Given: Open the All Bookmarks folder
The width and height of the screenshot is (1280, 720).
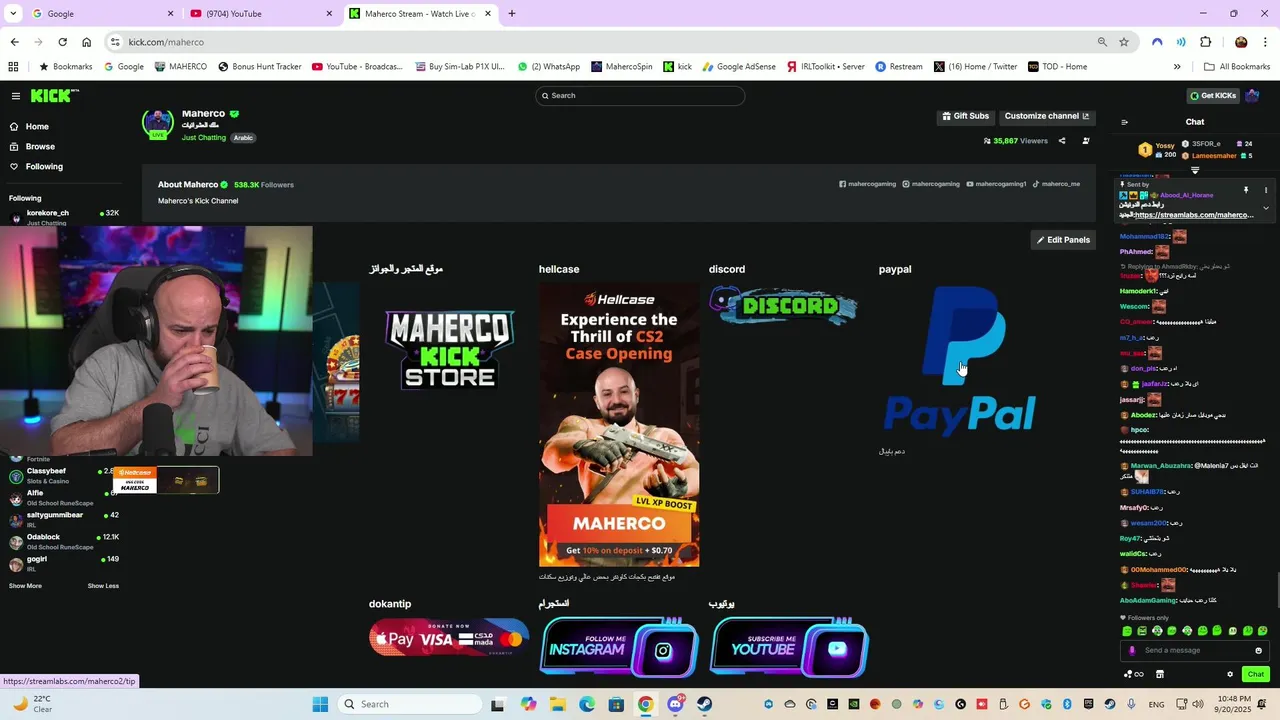Looking at the screenshot, I should tap(1237, 67).
